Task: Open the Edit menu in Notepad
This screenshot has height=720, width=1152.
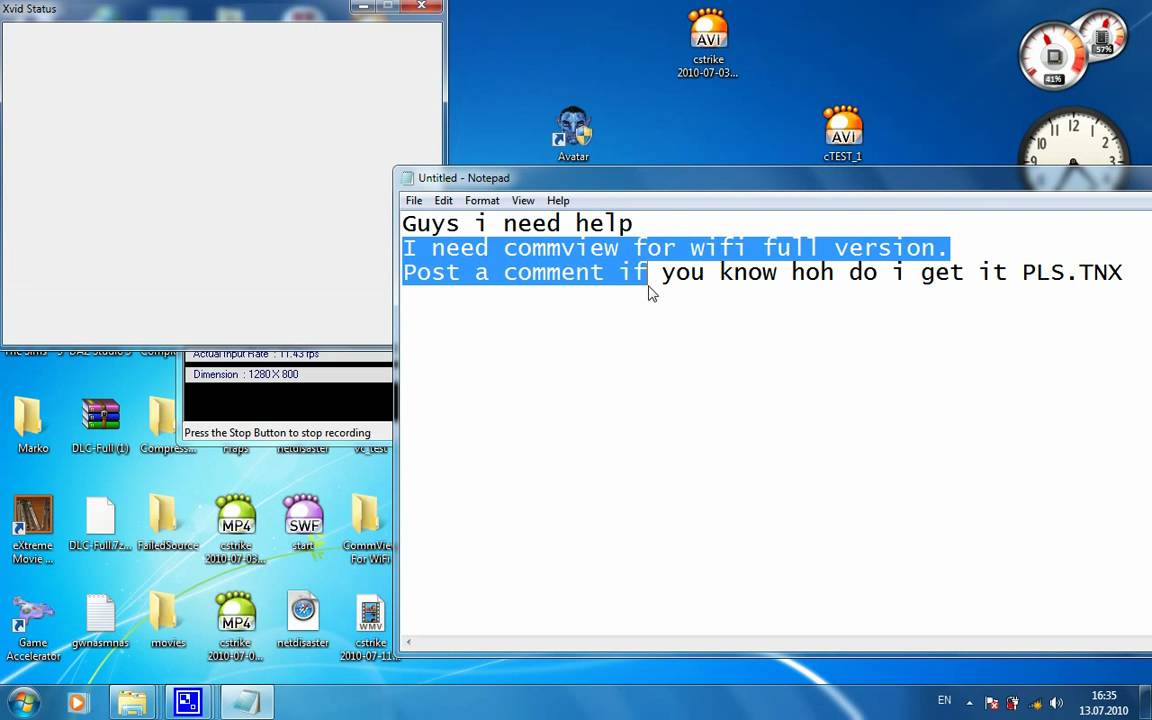Action: click(443, 201)
